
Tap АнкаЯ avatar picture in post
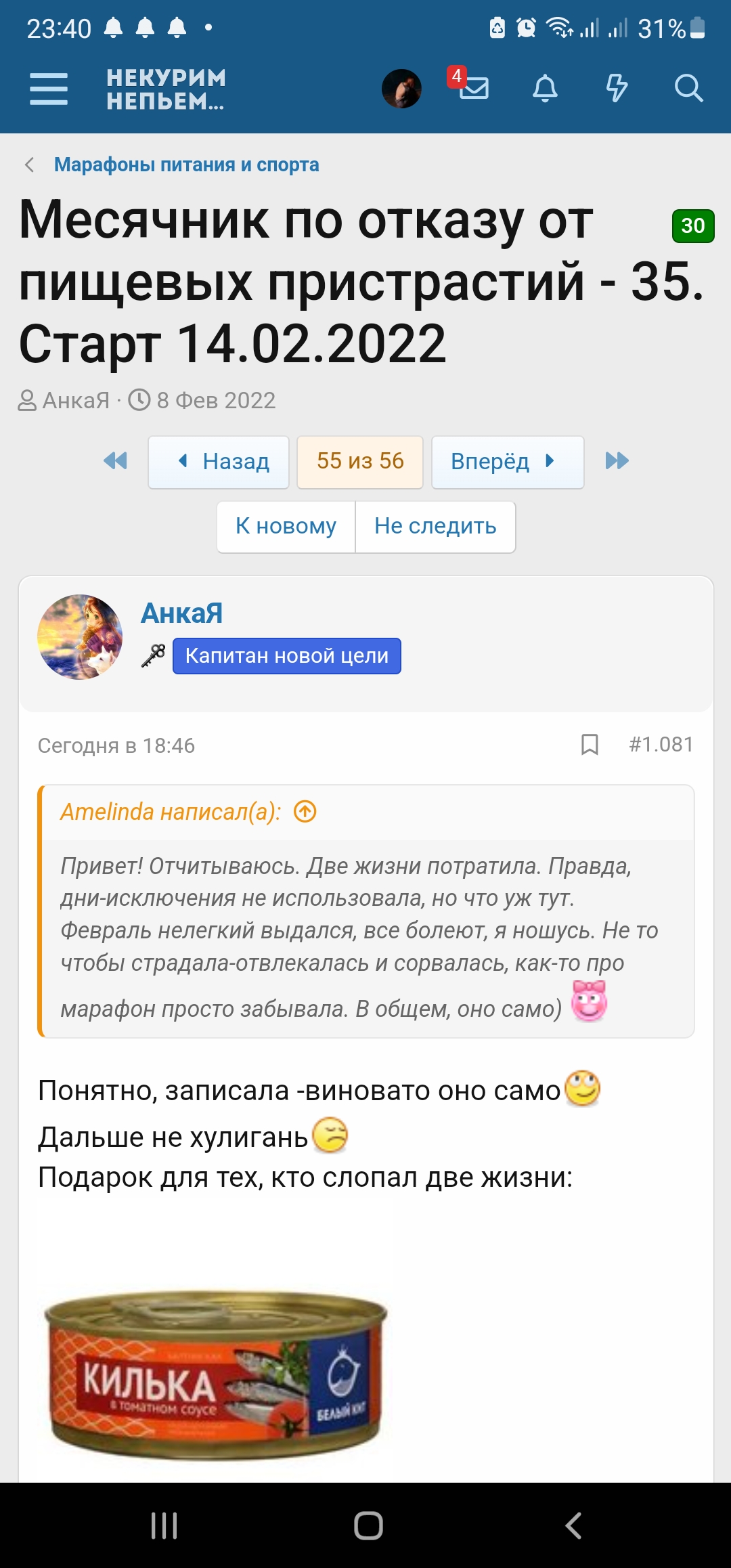[x=80, y=637]
